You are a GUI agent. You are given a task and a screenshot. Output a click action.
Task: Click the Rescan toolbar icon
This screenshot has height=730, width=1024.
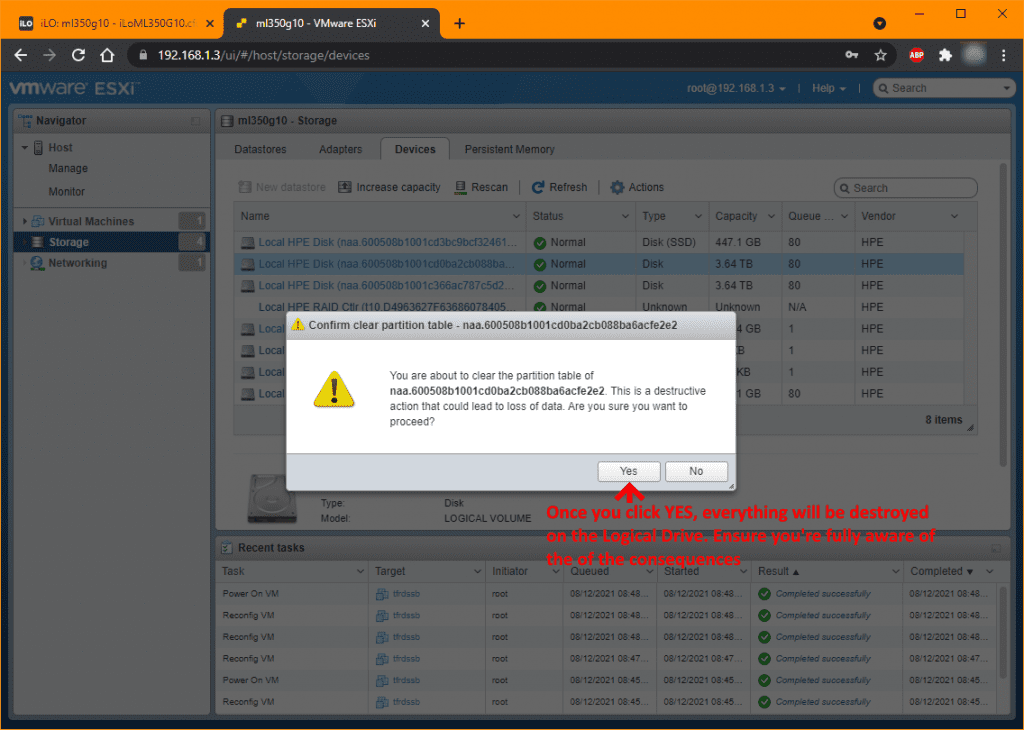pyautogui.click(x=461, y=187)
